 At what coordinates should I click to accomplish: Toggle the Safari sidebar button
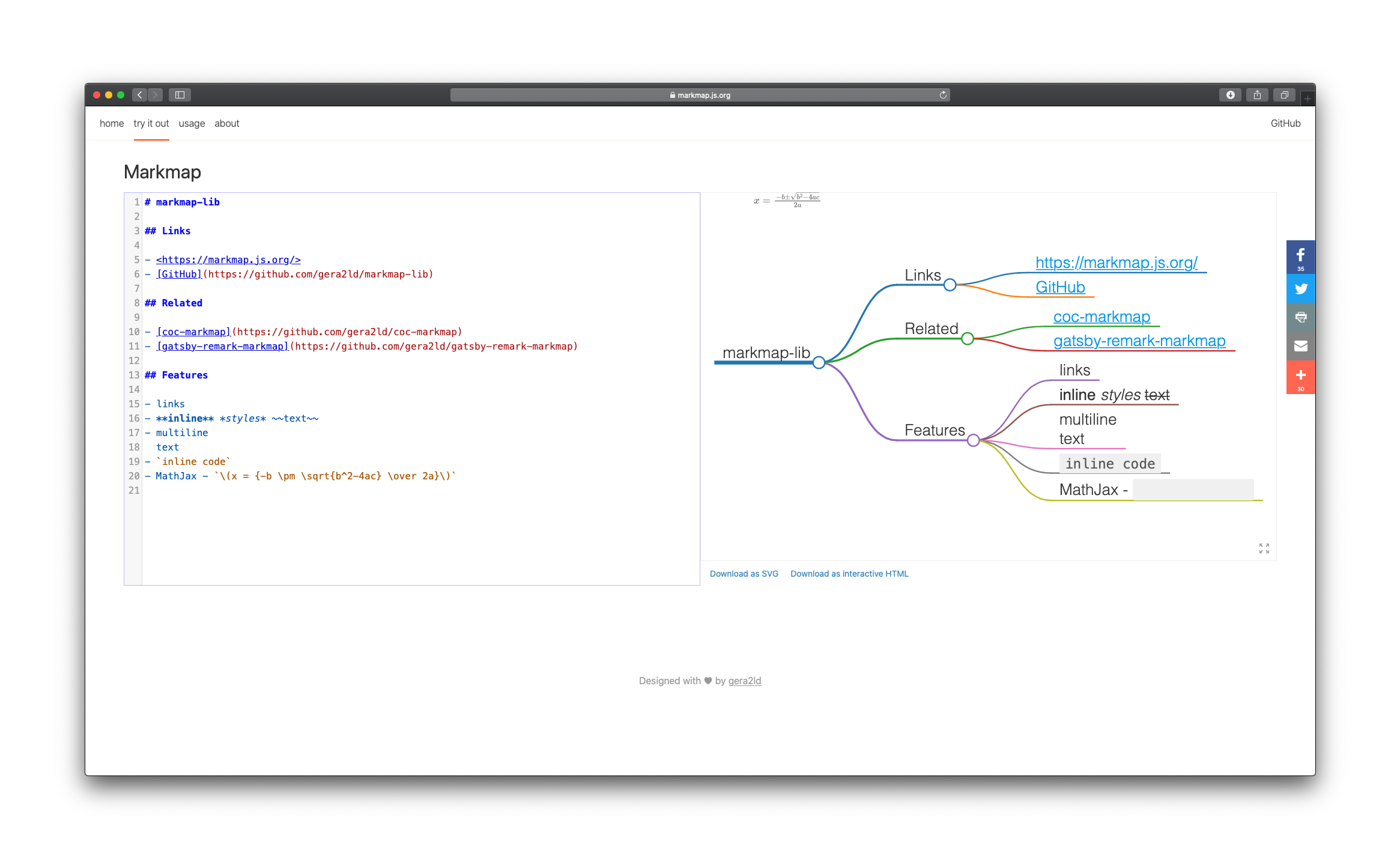pos(180,95)
